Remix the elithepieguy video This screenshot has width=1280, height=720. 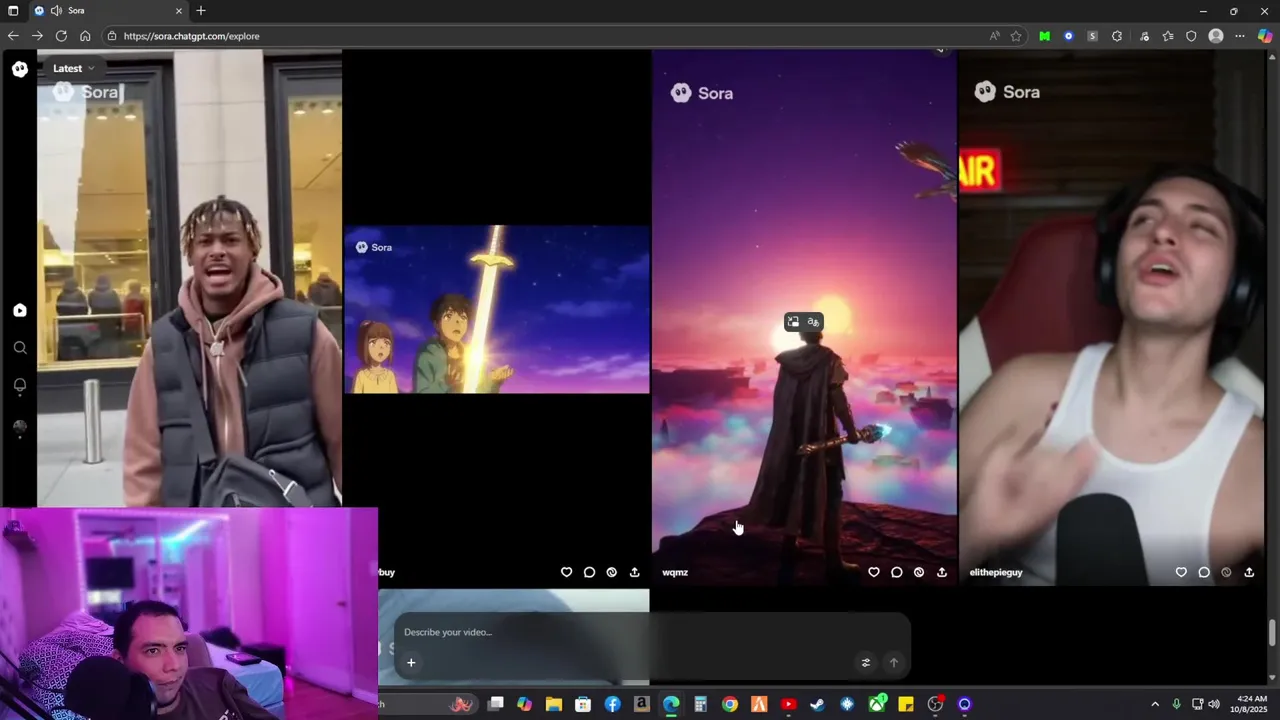tap(1226, 572)
